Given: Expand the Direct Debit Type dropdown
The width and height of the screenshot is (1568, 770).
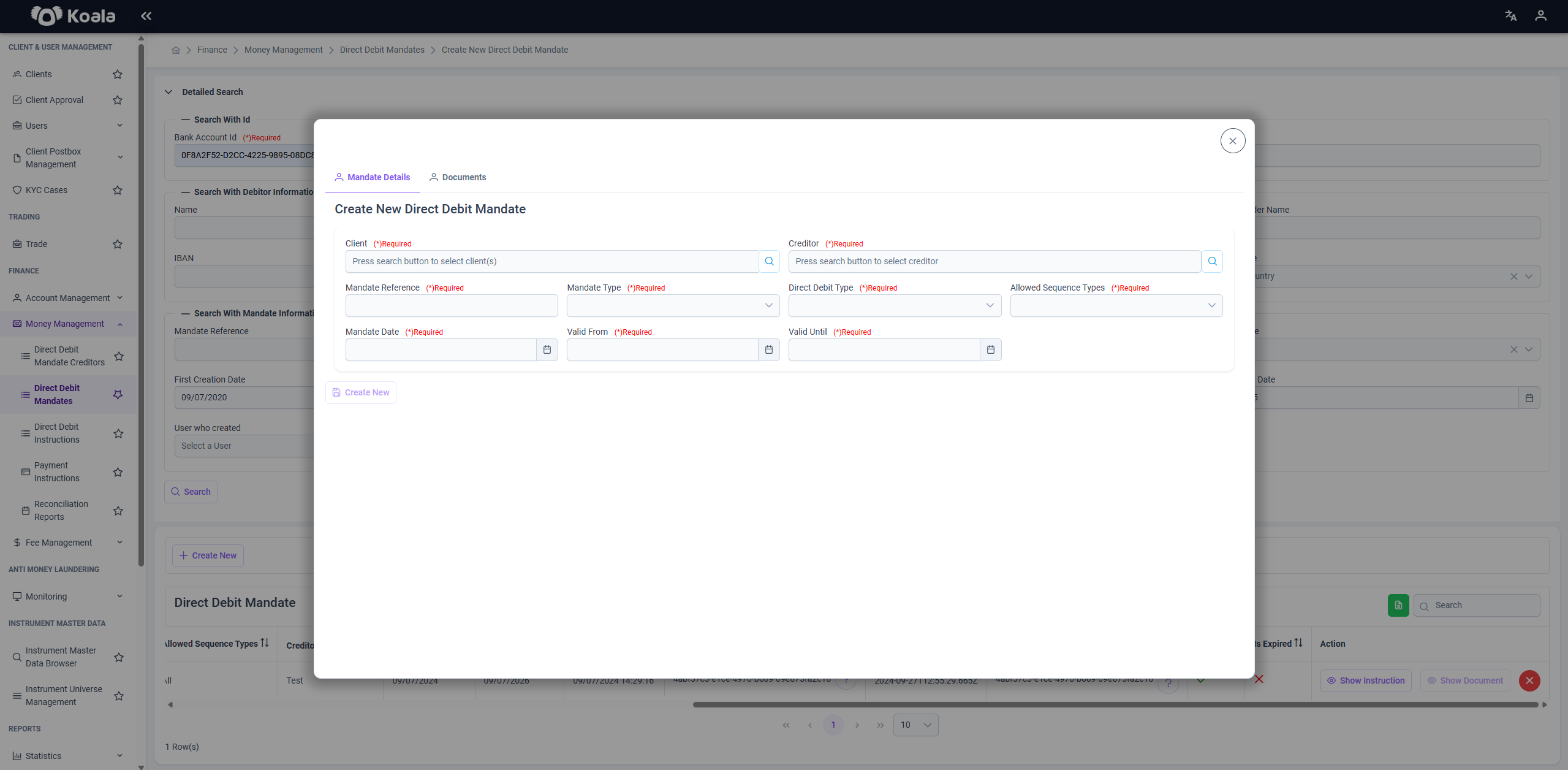Looking at the screenshot, I should tap(895, 305).
